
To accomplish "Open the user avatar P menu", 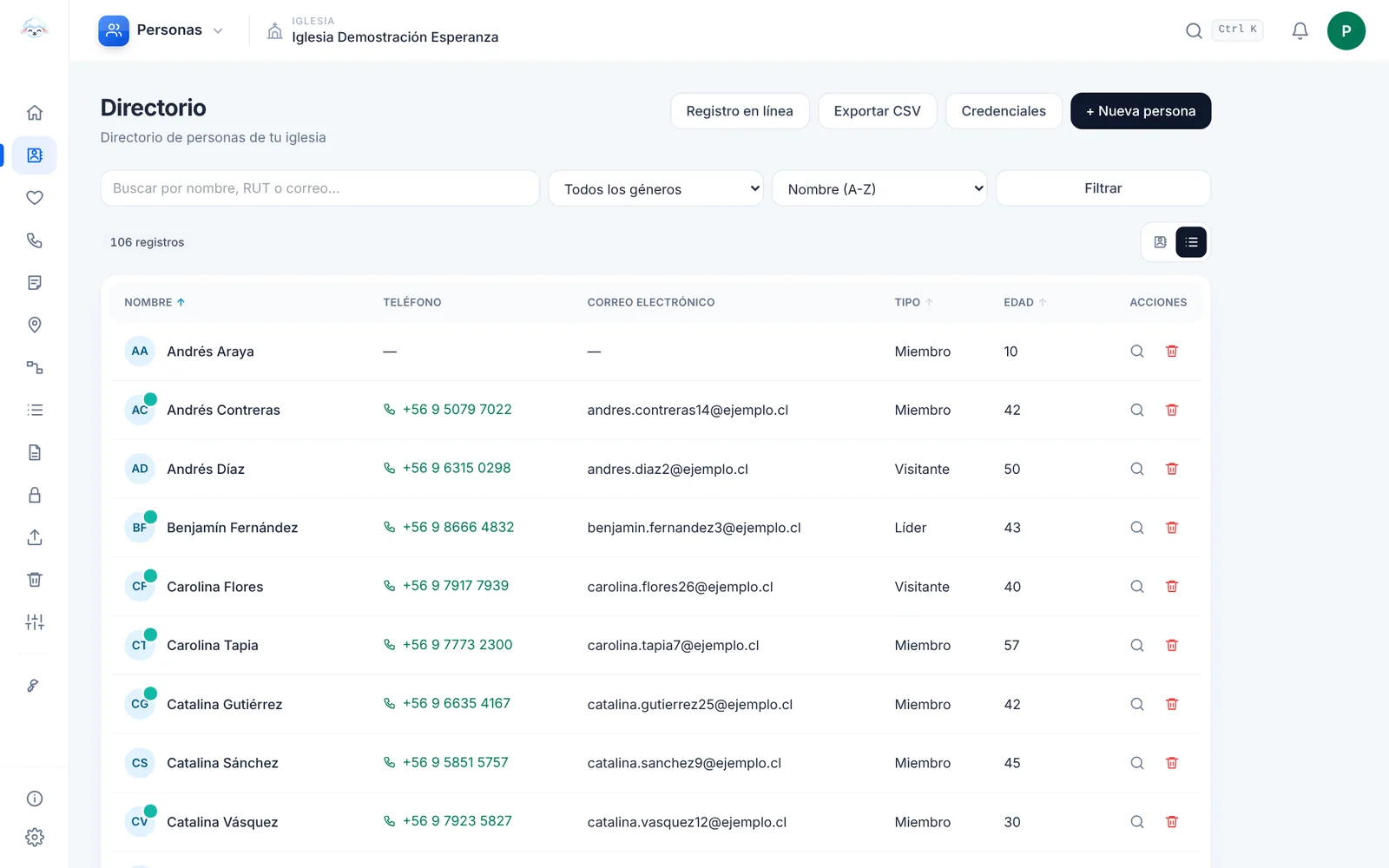I will 1346,31.
